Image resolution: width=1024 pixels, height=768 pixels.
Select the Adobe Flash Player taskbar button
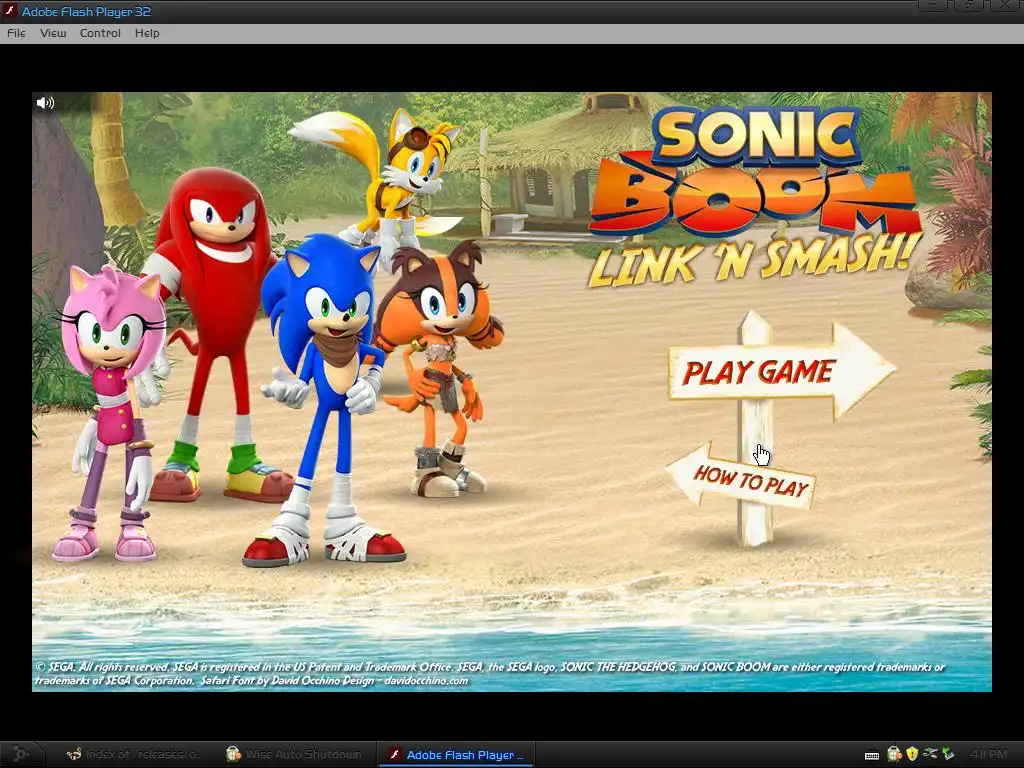tap(456, 754)
